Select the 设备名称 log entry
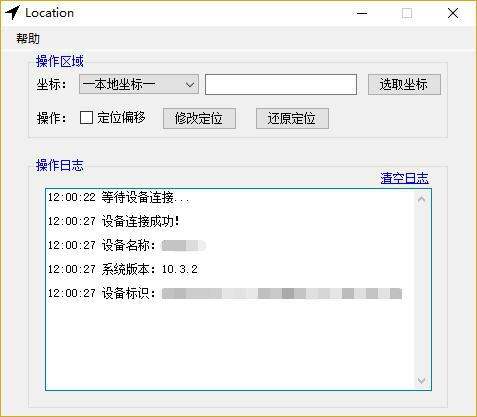This screenshot has height=417, width=477. point(127,245)
